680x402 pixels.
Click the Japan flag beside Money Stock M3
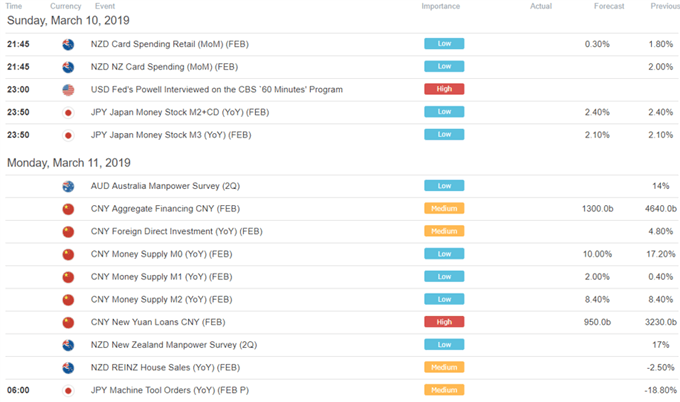68,135
